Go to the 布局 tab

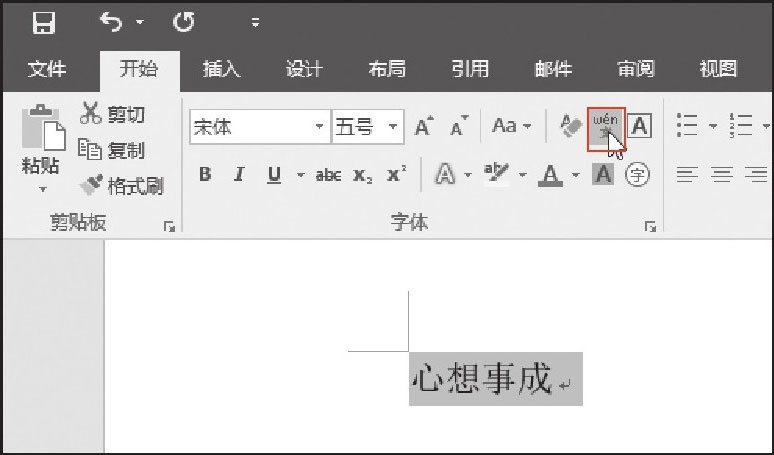[387, 69]
